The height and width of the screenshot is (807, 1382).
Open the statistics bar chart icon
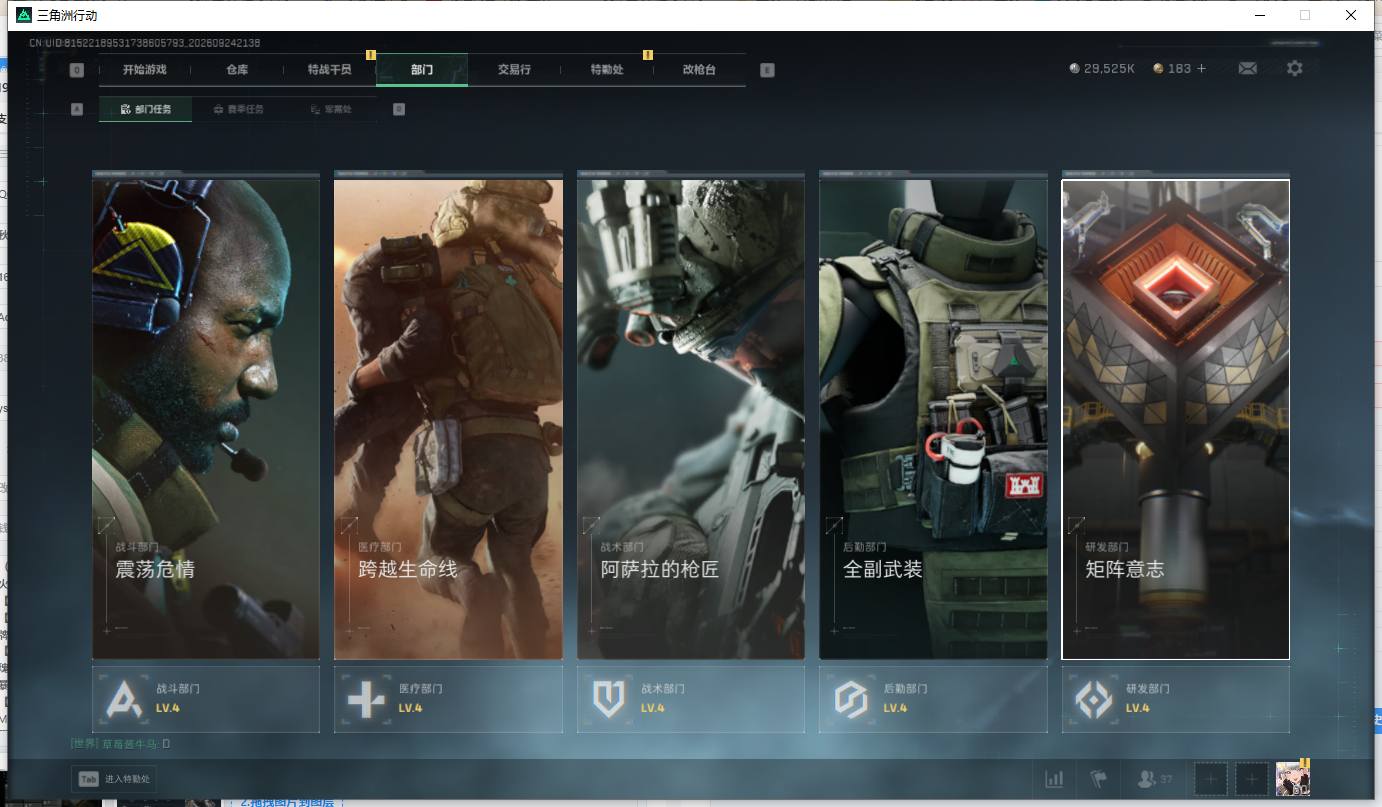[x=1054, y=779]
